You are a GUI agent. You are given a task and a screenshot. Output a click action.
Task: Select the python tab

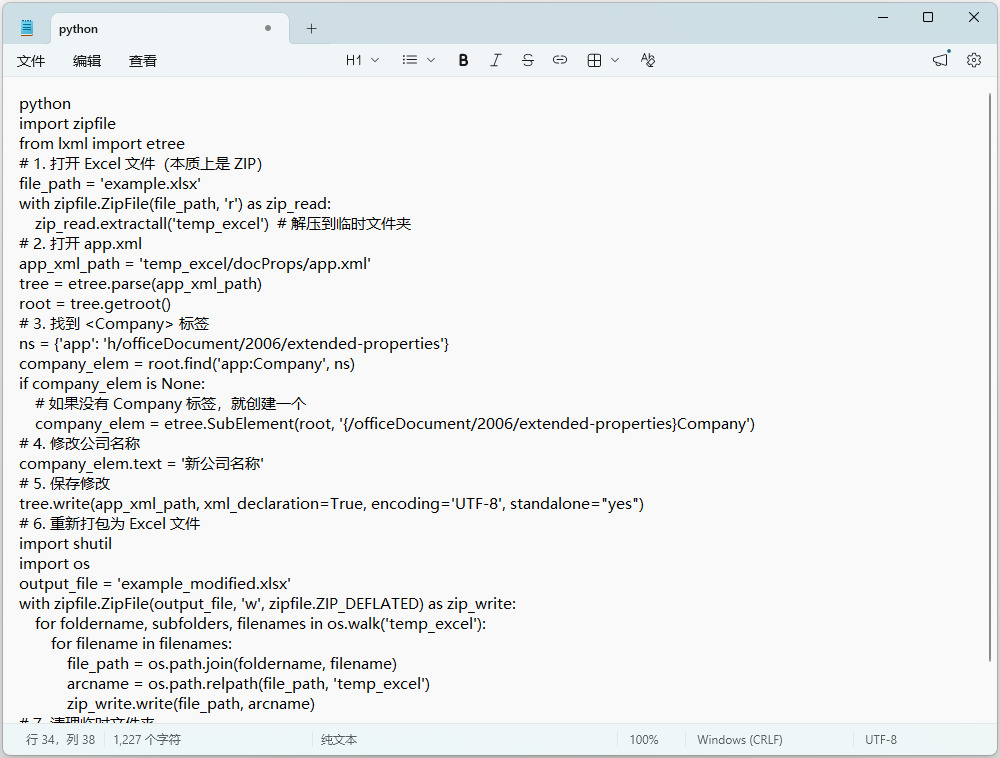coord(170,29)
